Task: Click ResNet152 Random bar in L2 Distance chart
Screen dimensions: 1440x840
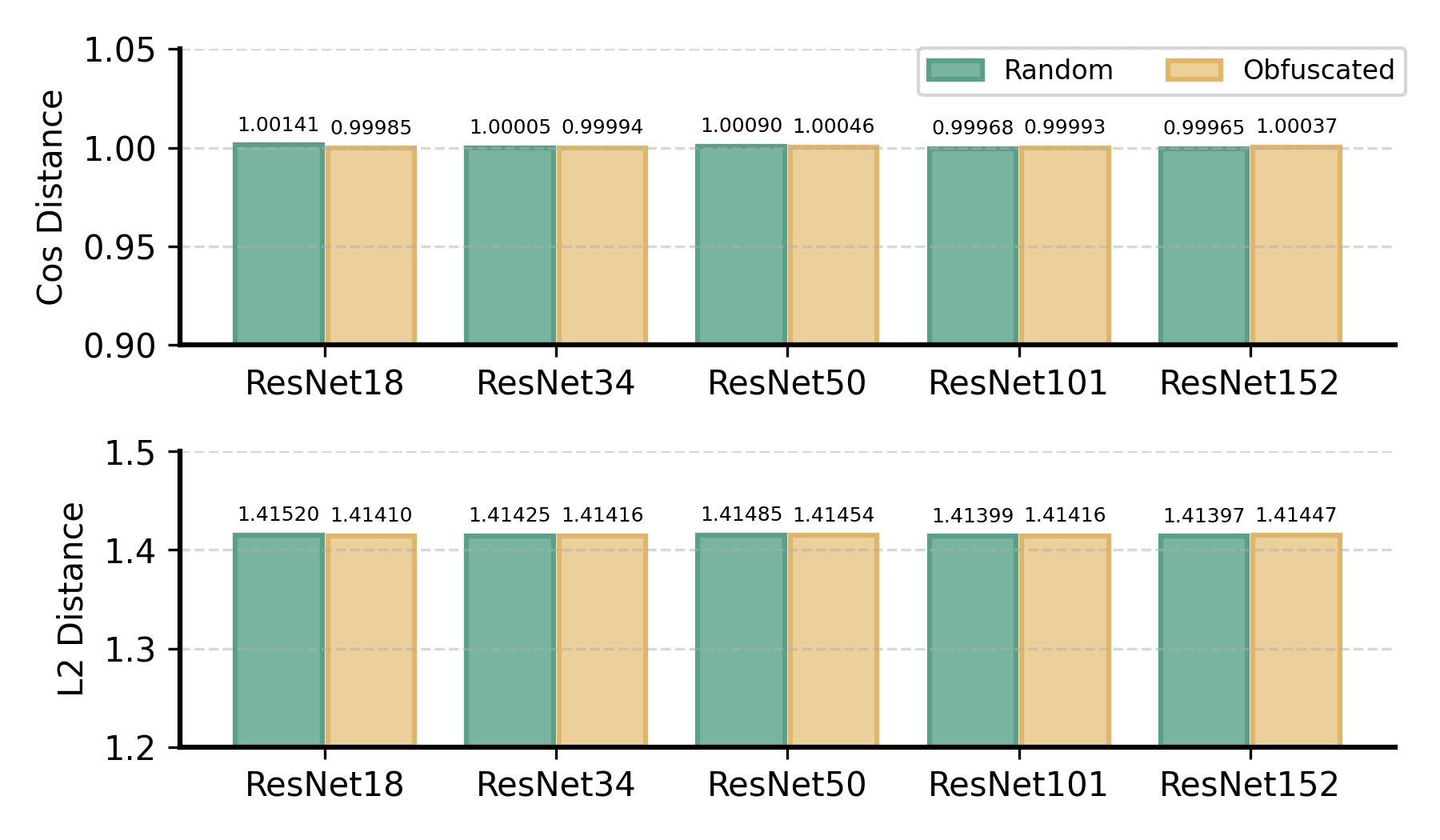Action: coord(1204,640)
